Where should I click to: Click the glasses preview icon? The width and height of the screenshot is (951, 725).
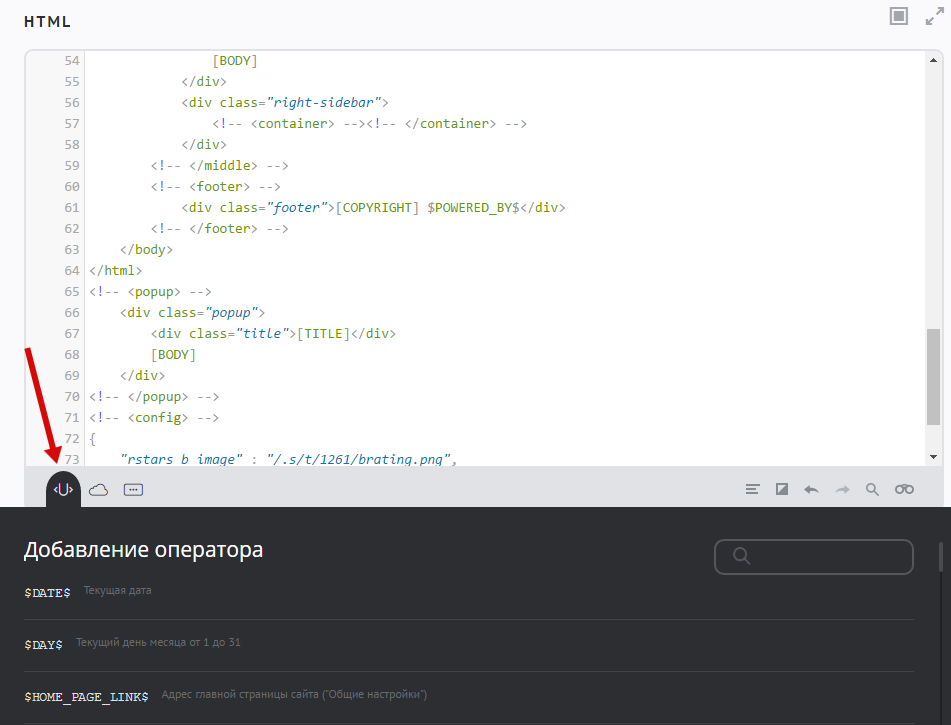[x=904, y=489]
